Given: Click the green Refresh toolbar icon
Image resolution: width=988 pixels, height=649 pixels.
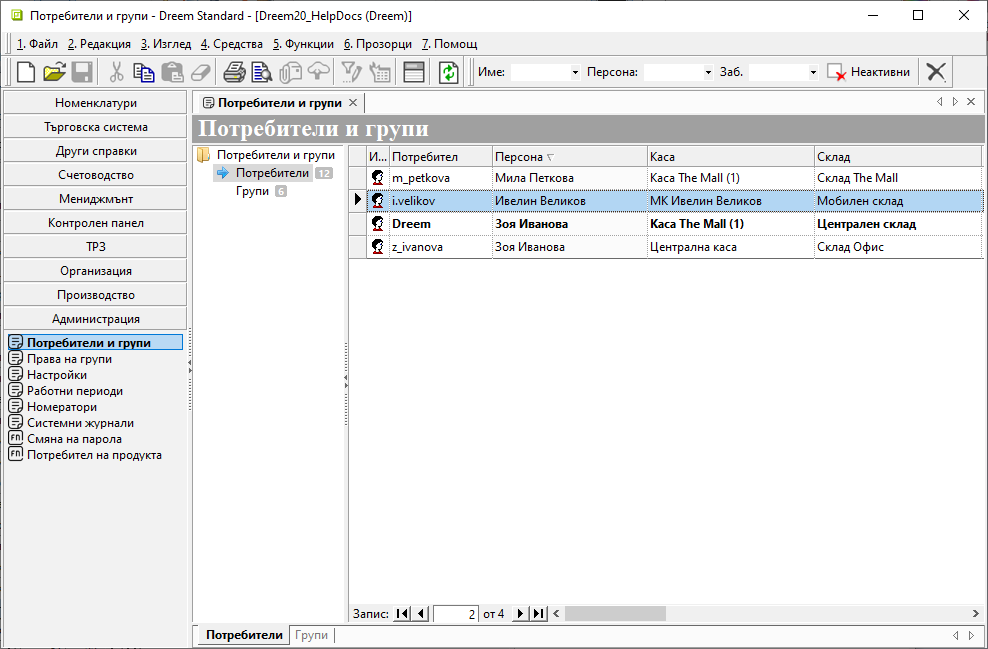Looking at the screenshot, I should [x=449, y=72].
